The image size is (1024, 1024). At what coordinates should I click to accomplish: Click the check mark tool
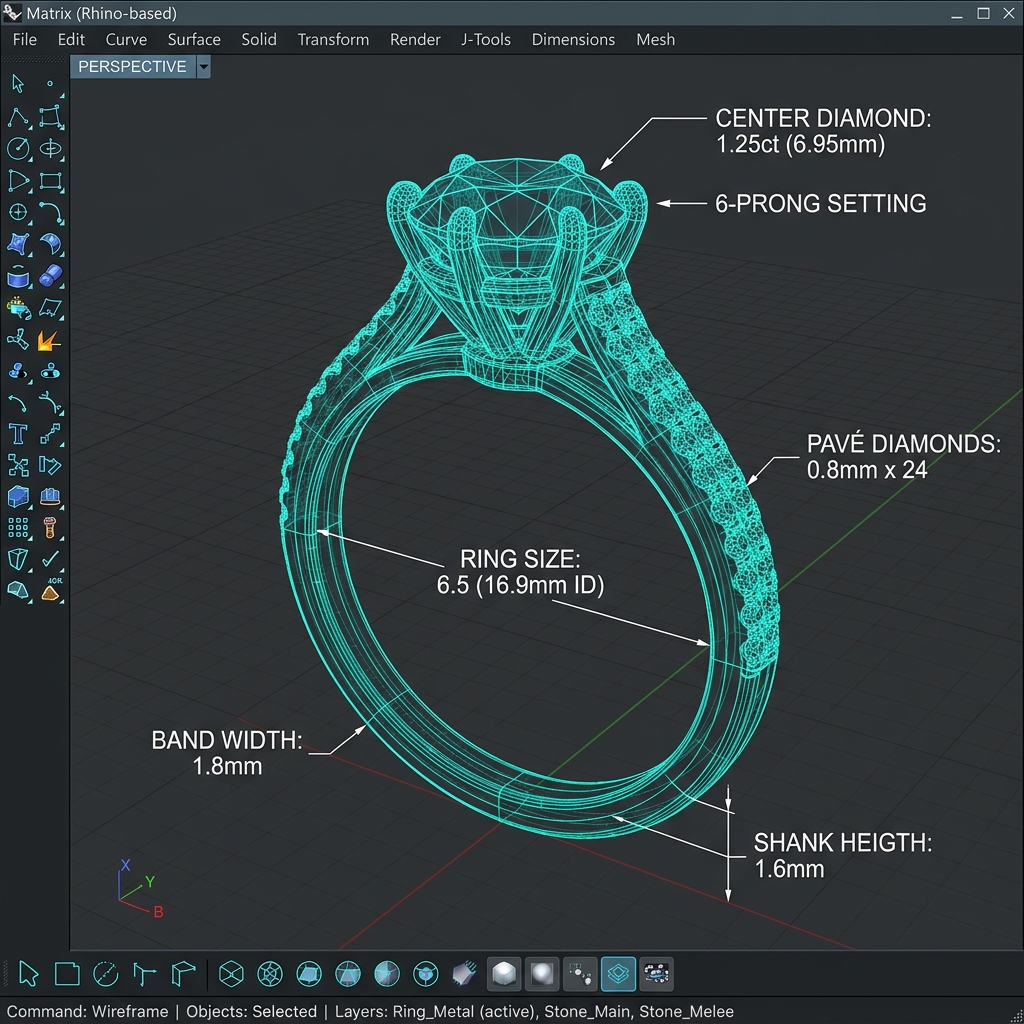(50, 559)
